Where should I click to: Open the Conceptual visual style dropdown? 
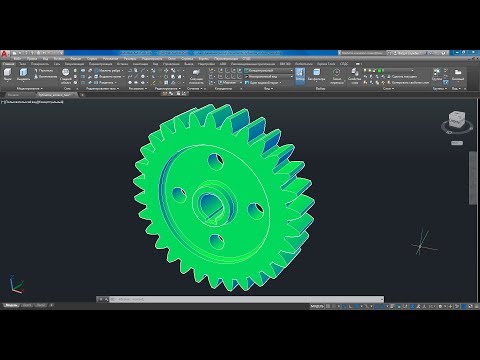tap(268, 71)
